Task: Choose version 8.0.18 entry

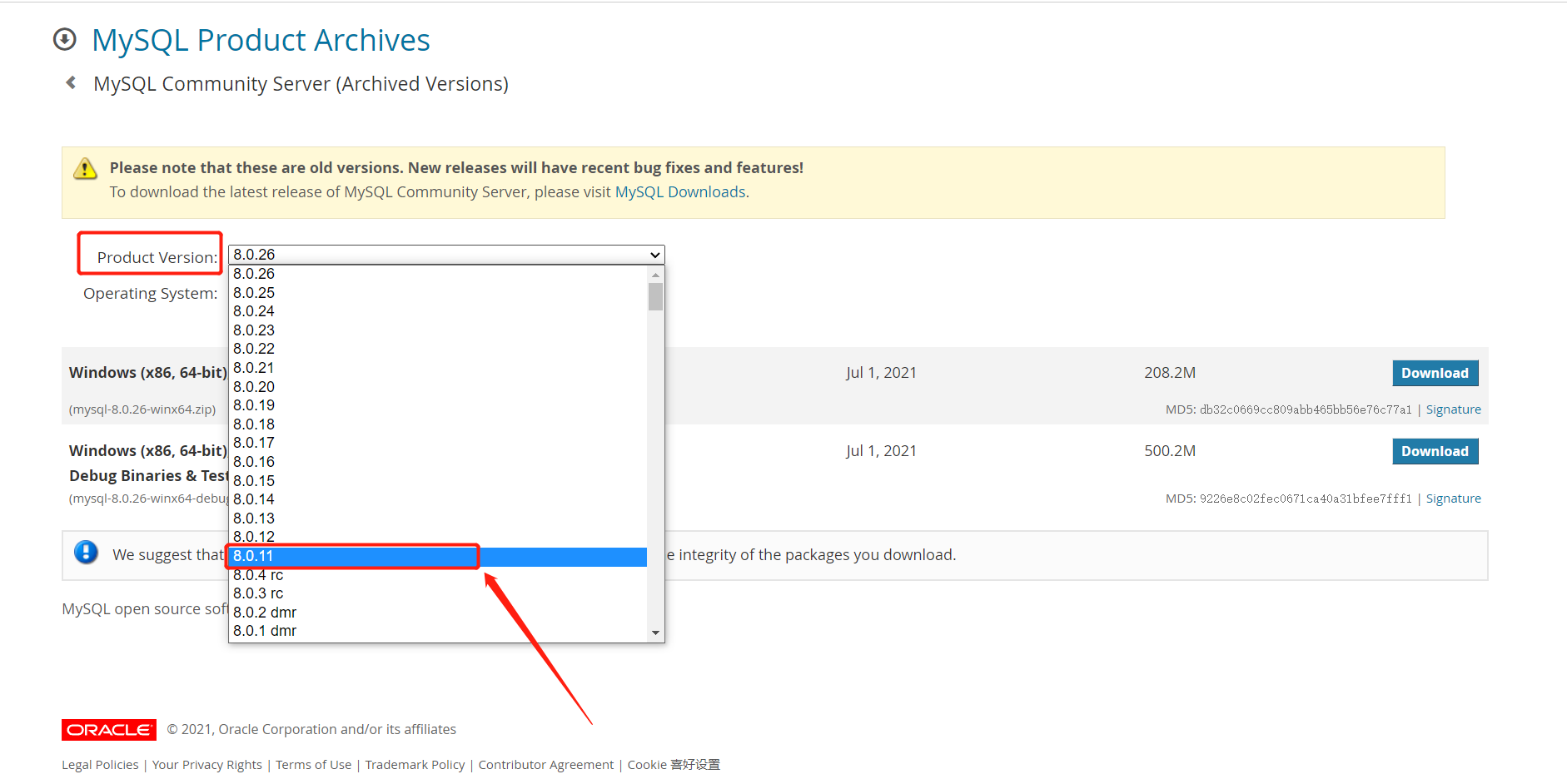Action: pos(438,424)
